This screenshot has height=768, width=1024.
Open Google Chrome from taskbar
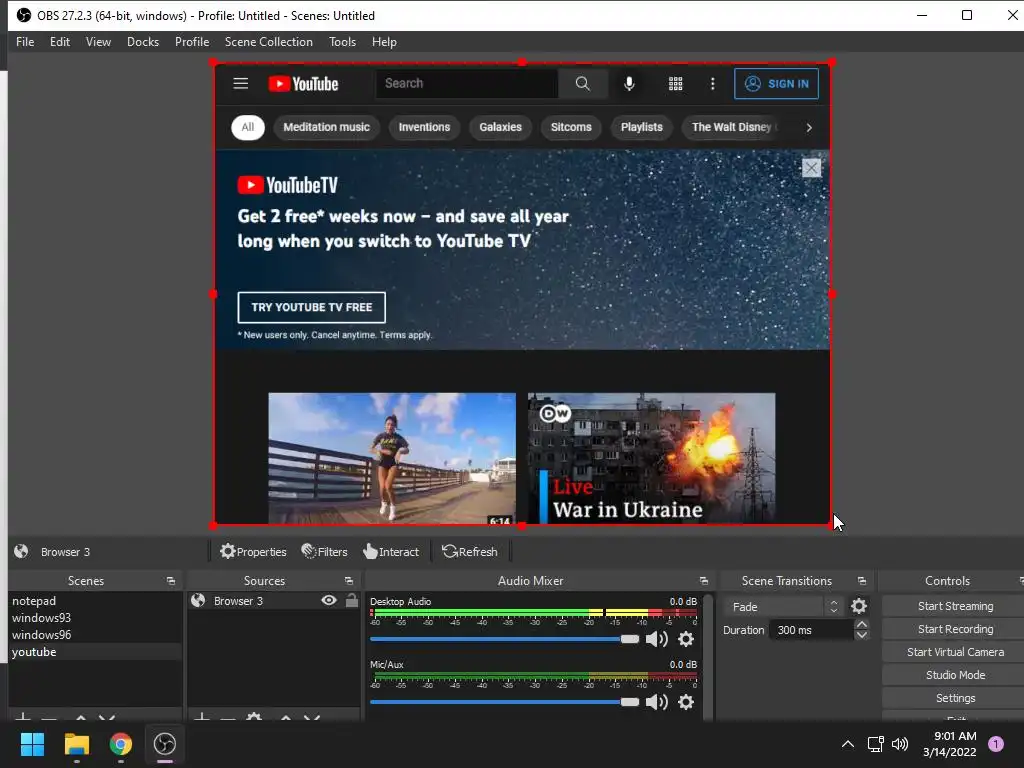tap(121, 744)
